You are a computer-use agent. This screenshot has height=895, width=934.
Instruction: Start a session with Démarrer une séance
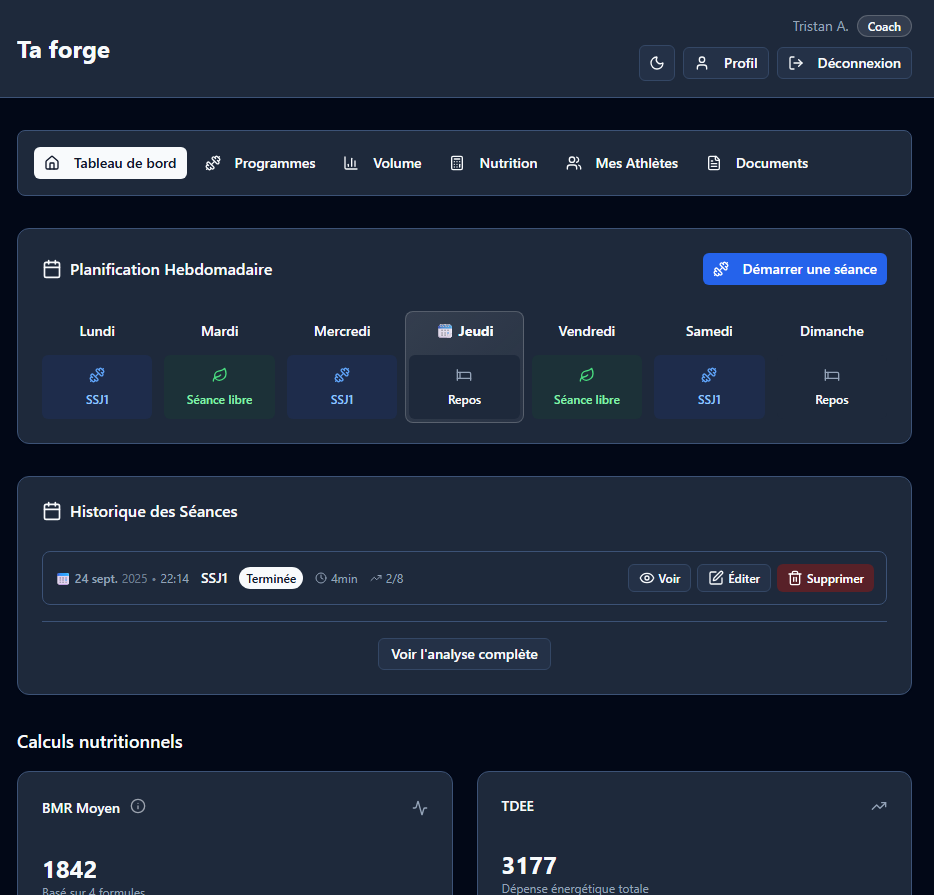click(794, 269)
